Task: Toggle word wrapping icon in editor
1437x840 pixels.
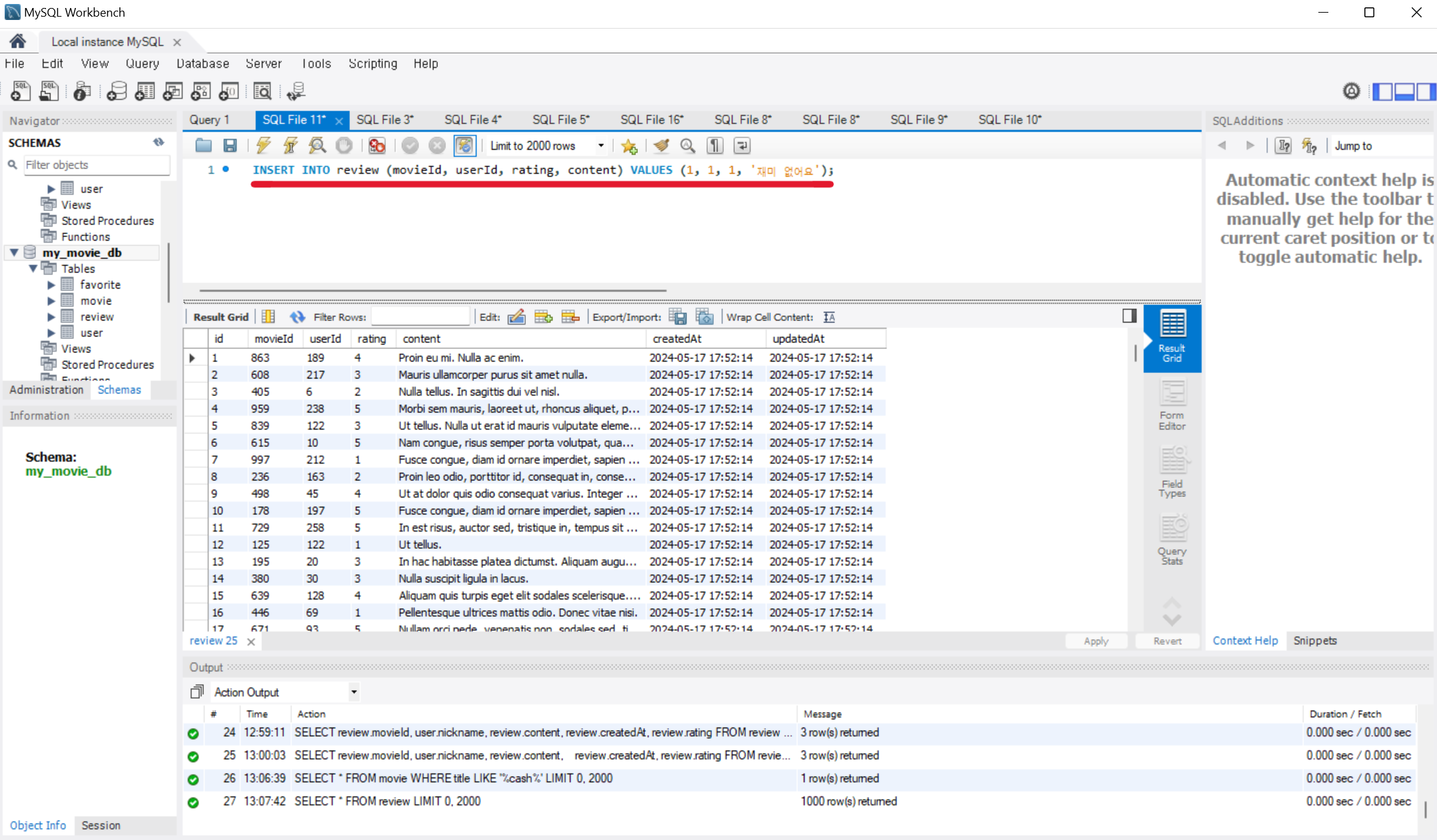Action: point(742,145)
